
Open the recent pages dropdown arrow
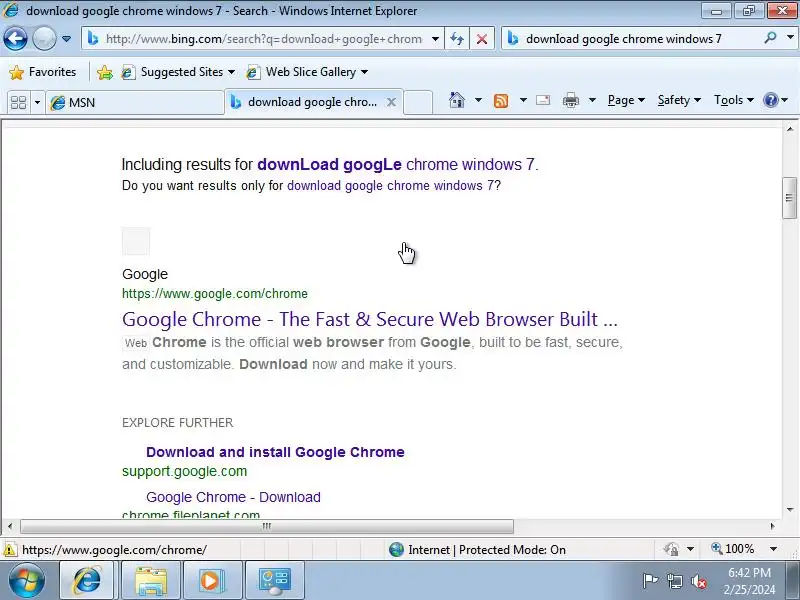click(x=66, y=39)
